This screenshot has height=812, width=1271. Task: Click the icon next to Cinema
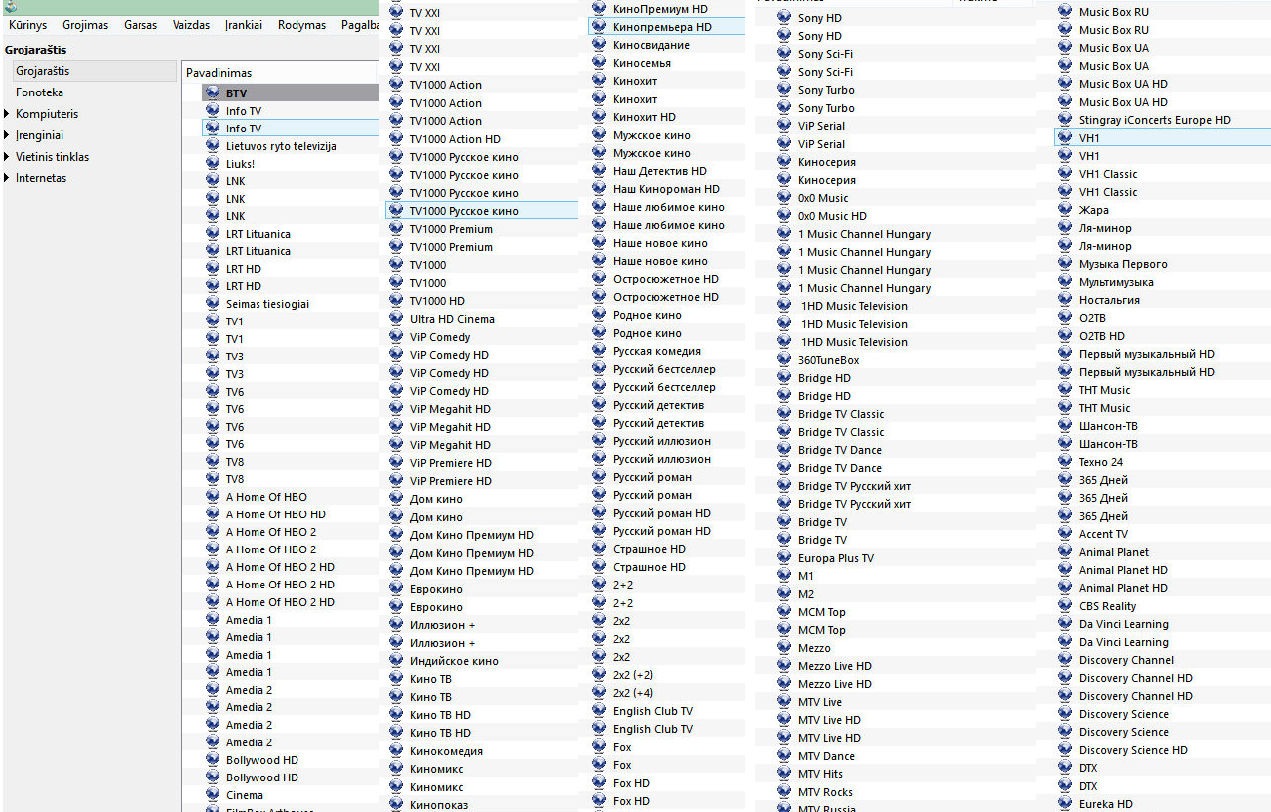(x=212, y=795)
